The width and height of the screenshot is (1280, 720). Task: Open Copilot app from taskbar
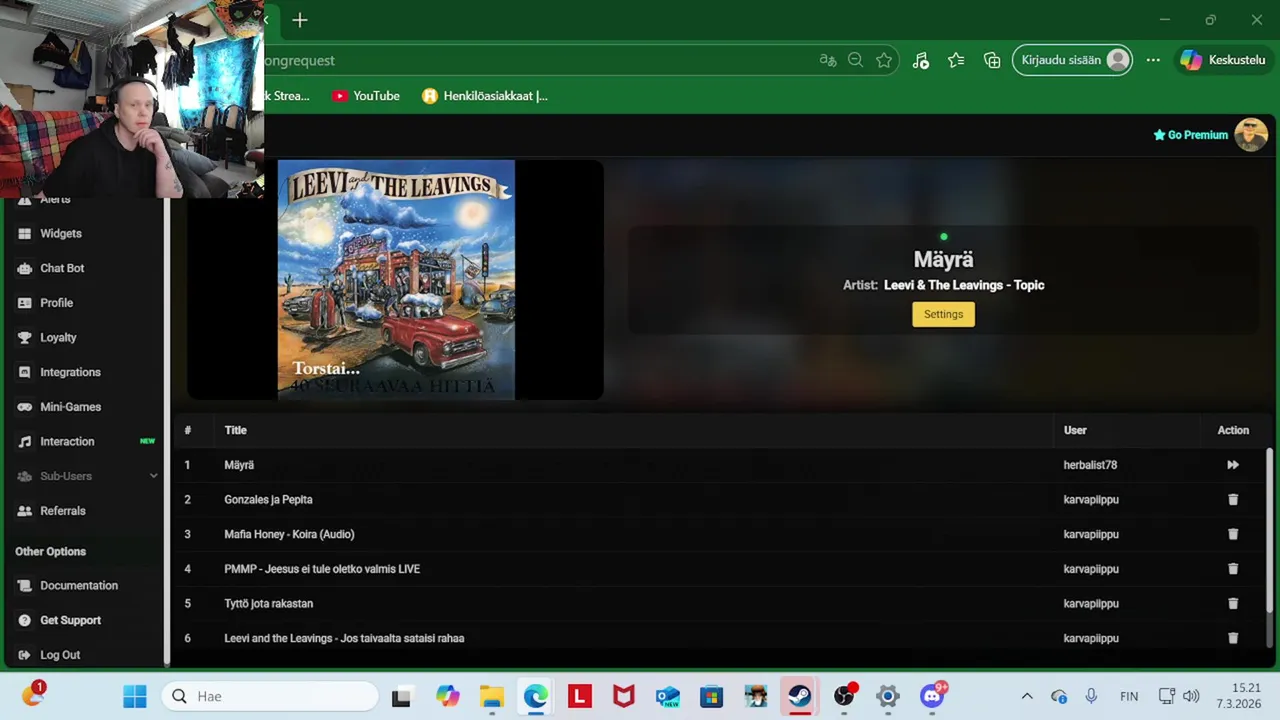click(447, 696)
